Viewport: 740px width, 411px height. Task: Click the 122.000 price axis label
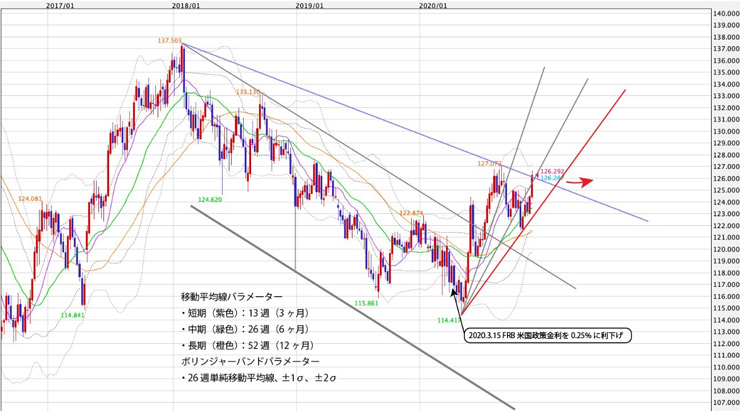[x=727, y=226]
